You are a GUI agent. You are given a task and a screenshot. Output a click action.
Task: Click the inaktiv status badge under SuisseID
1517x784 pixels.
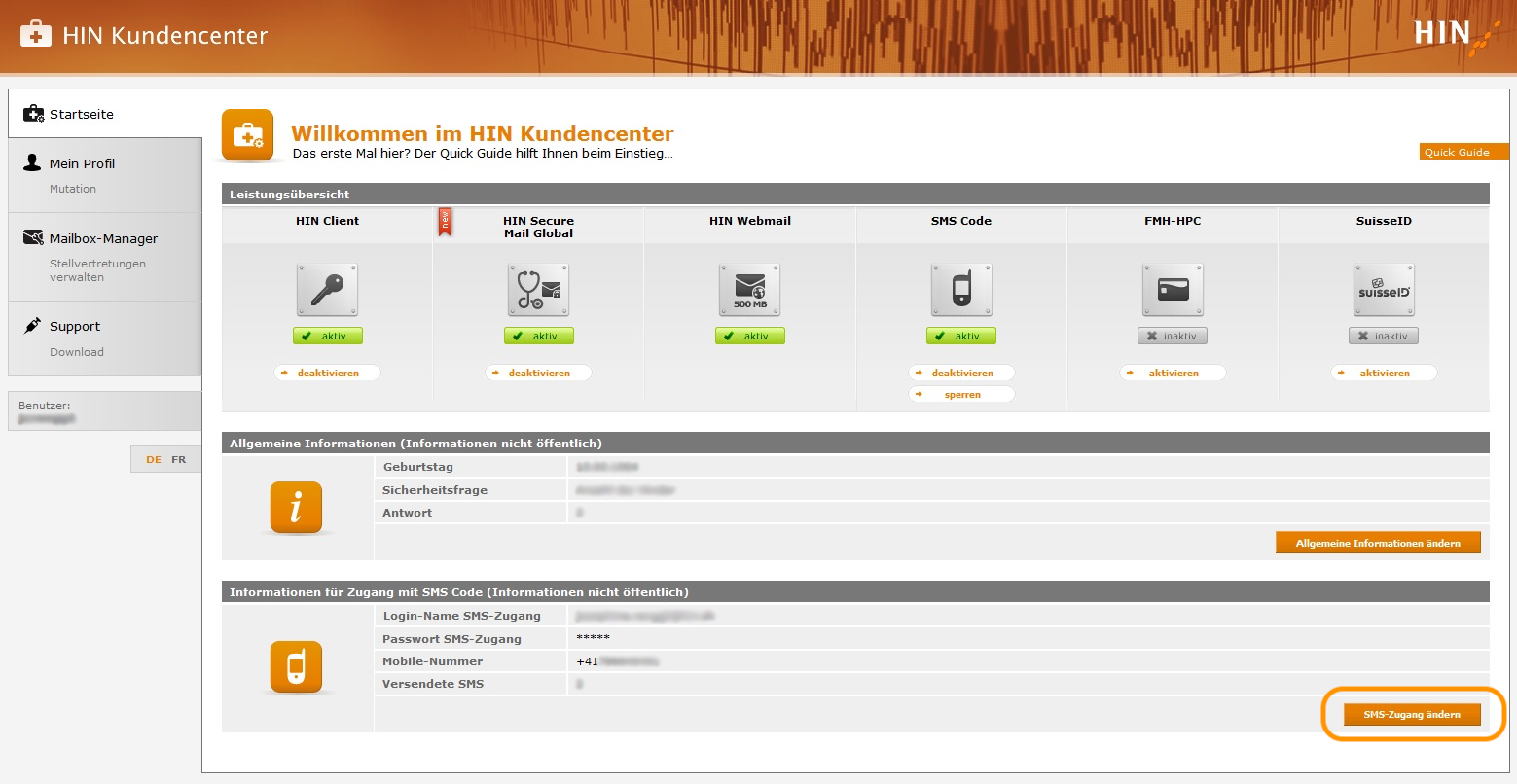tap(1383, 336)
